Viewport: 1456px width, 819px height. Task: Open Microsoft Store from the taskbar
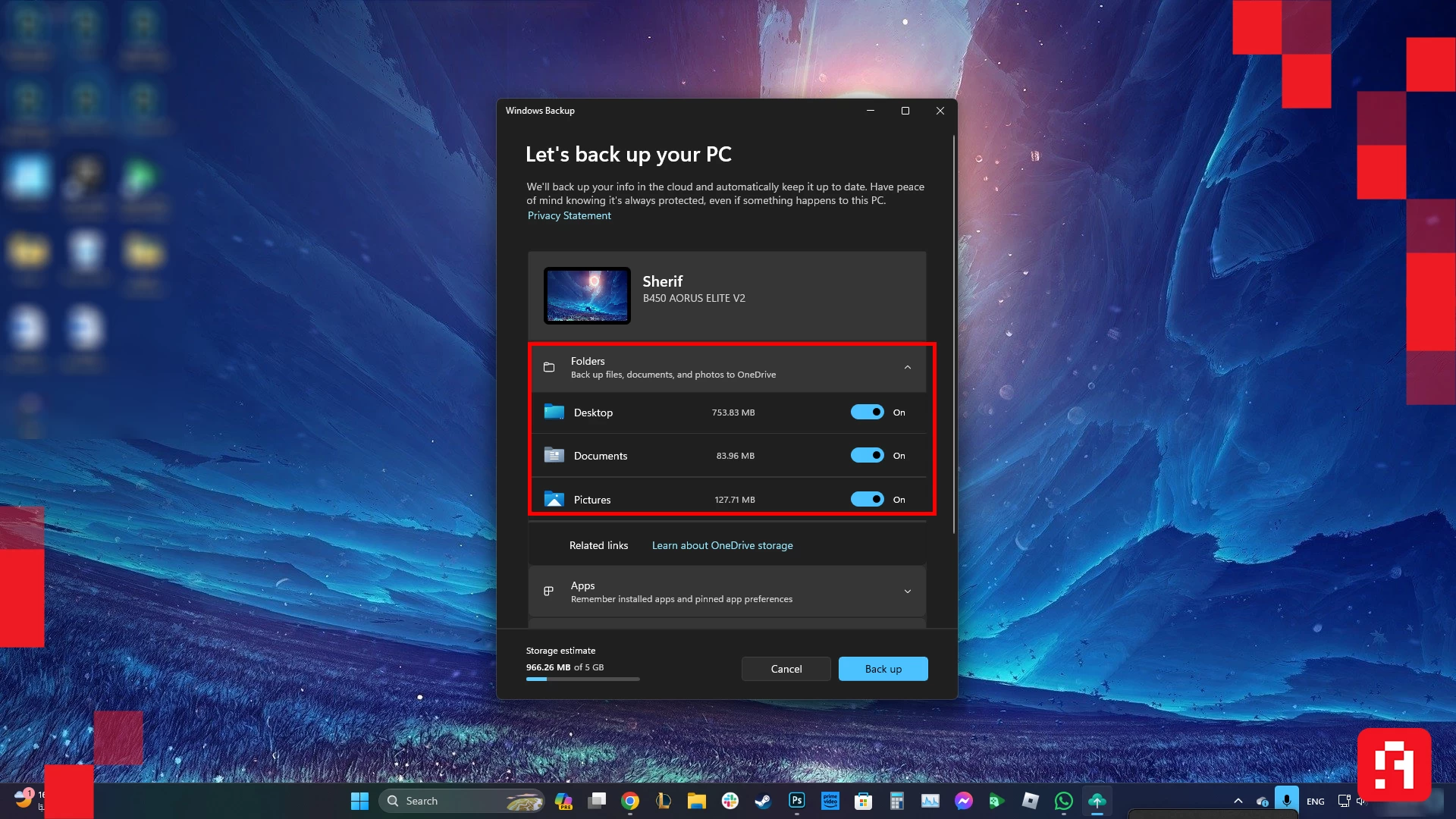[x=863, y=801]
